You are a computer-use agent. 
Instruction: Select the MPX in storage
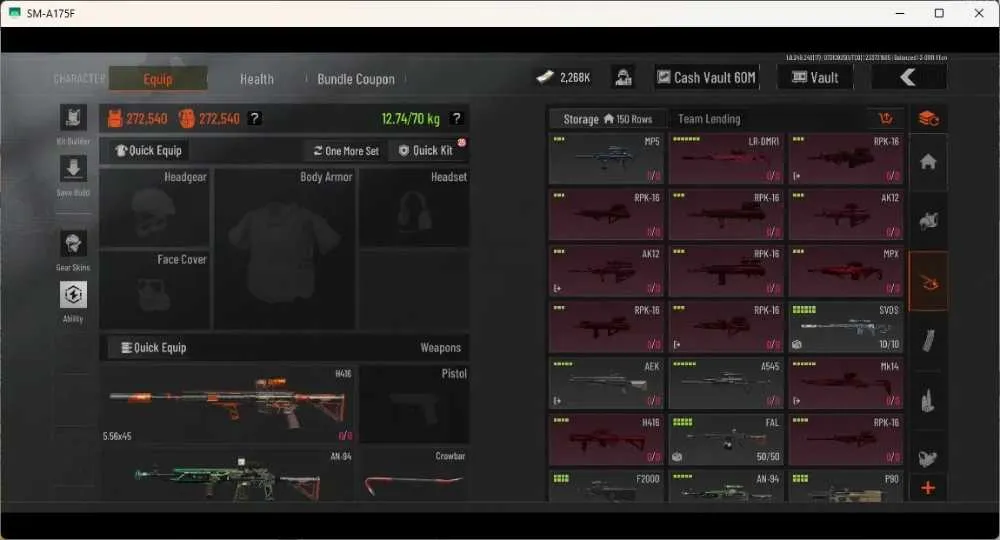[846, 271]
